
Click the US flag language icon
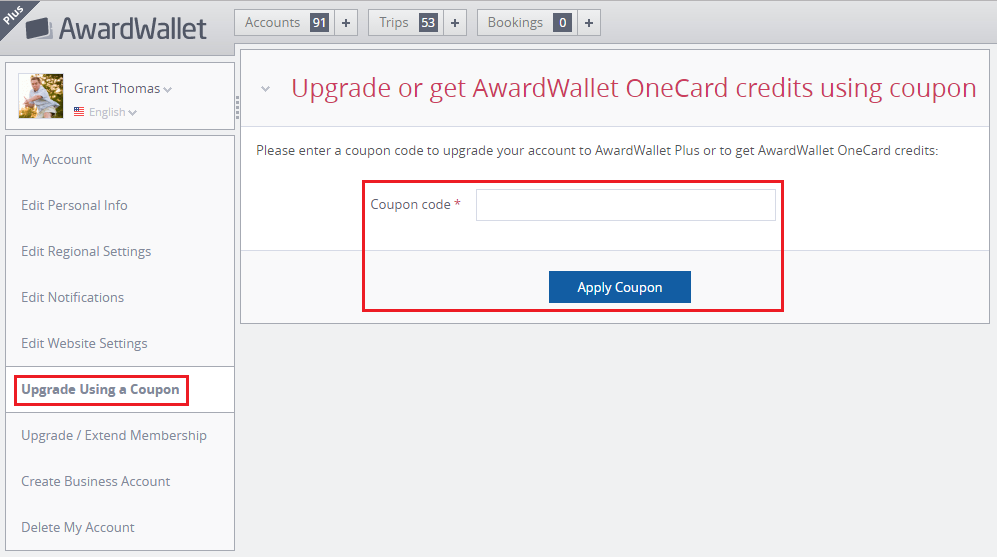coord(79,112)
